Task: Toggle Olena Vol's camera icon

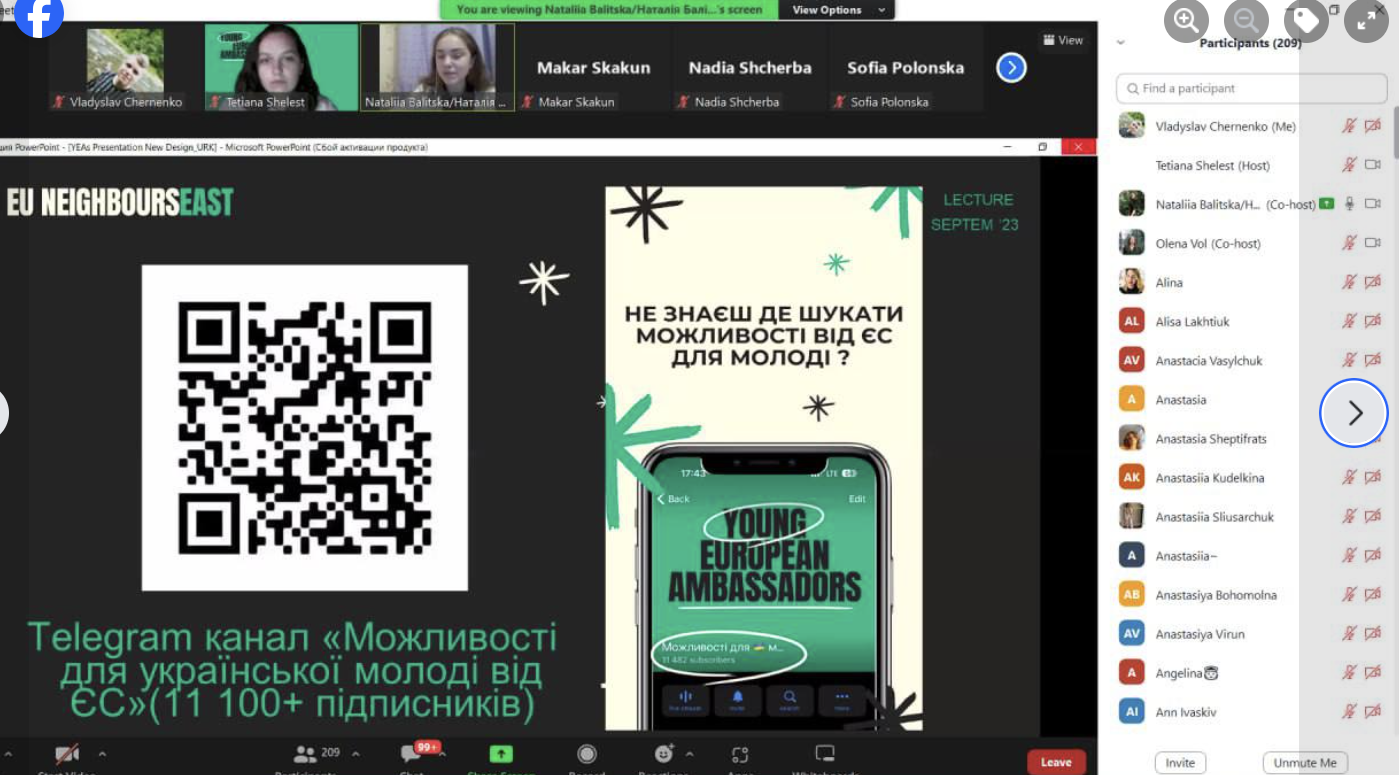Action: point(1373,243)
